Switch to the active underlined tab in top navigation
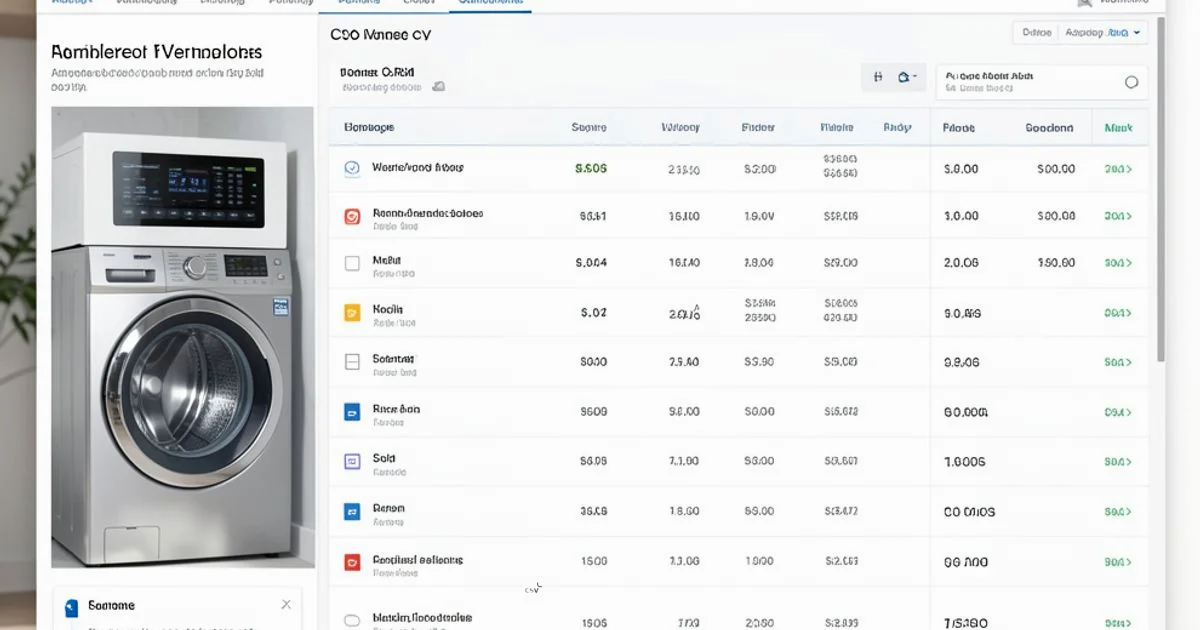1200x630 pixels. pos(490,2)
